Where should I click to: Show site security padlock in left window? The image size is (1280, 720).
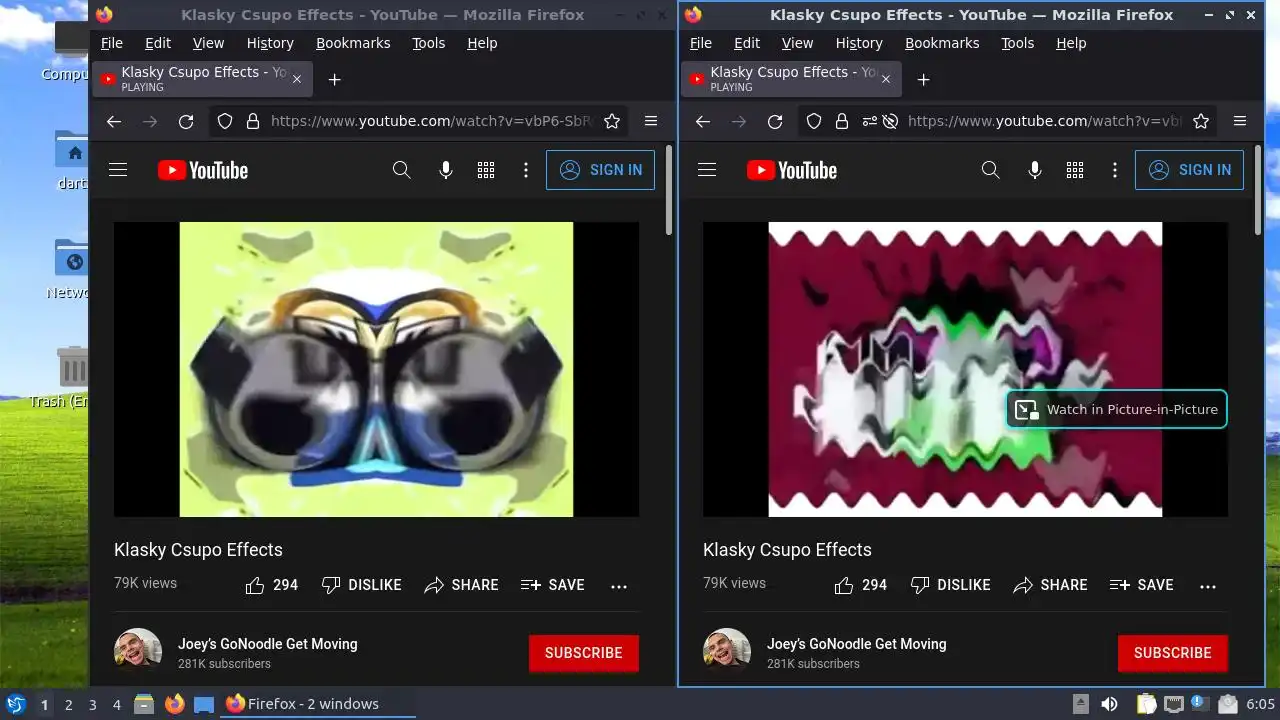coord(253,121)
